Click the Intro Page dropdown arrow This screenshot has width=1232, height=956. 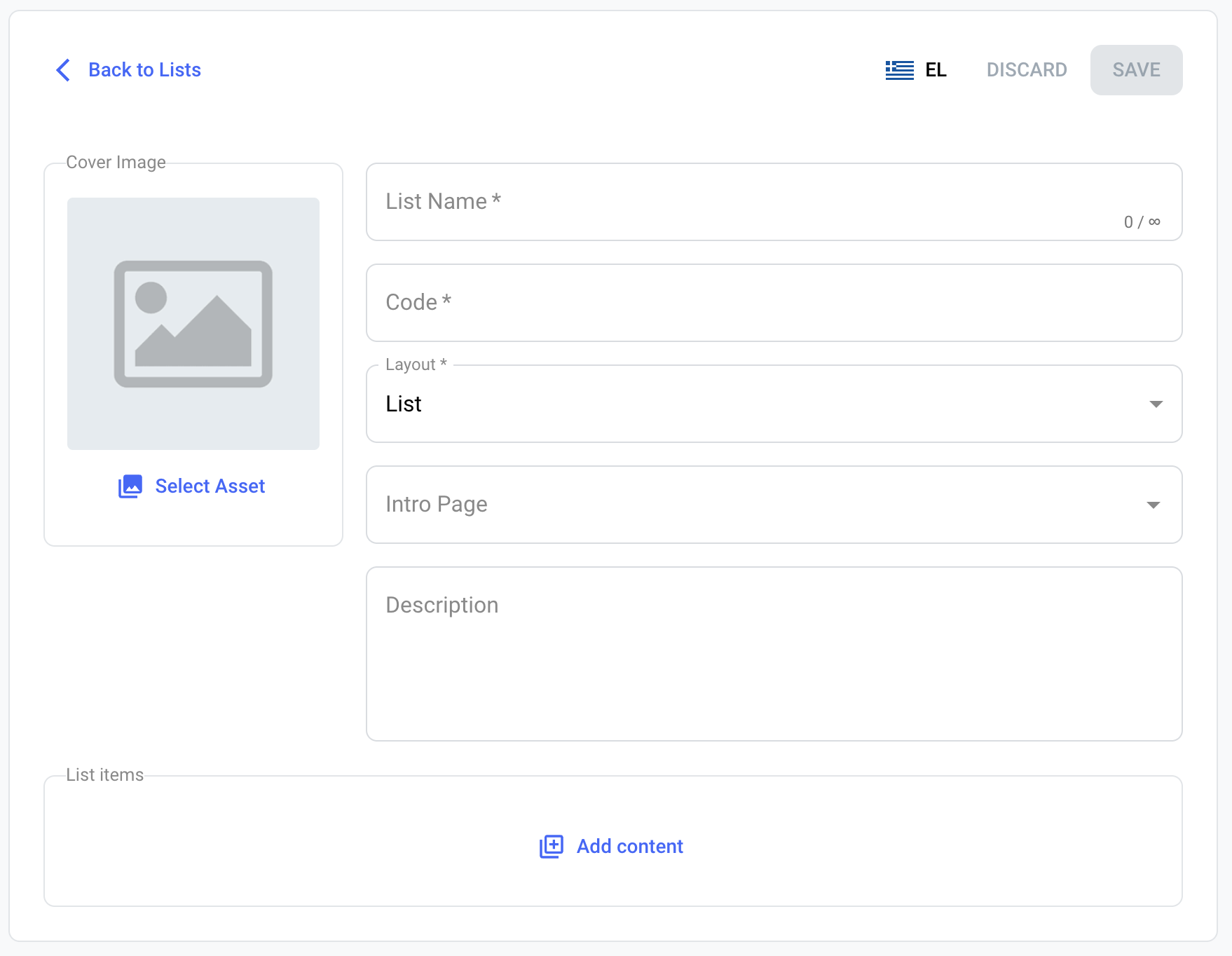pos(1153,505)
